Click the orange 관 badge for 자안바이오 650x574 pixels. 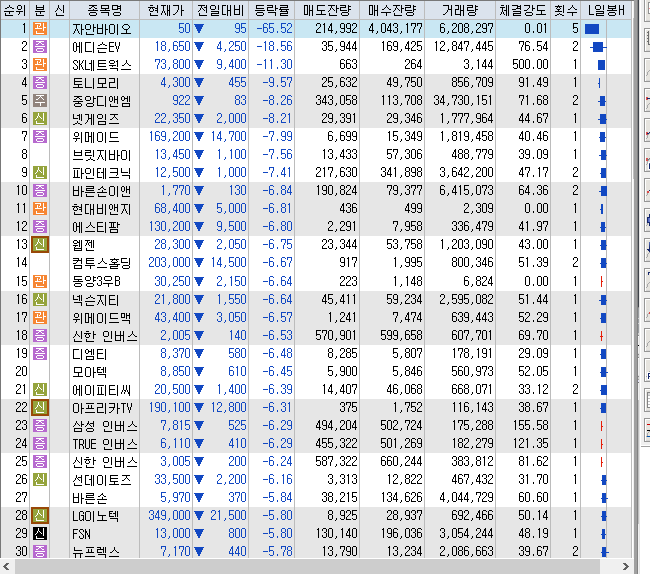[40, 29]
